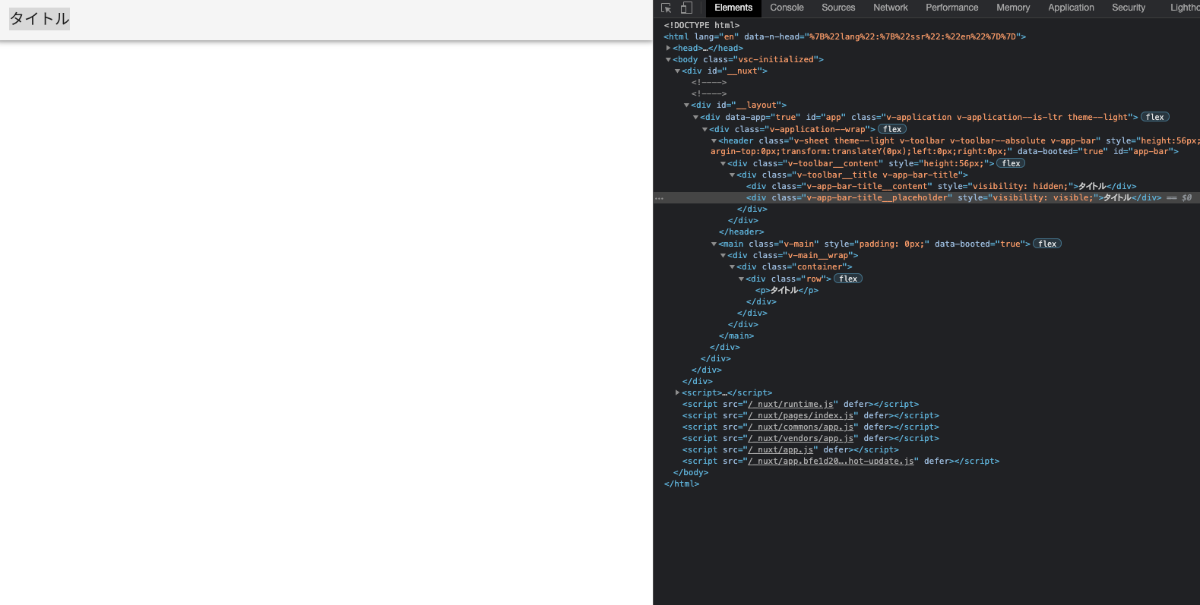Viewport: 1200px width, 605px height.
Task: Expand the collapsed script element
Action: (x=678, y=393)
